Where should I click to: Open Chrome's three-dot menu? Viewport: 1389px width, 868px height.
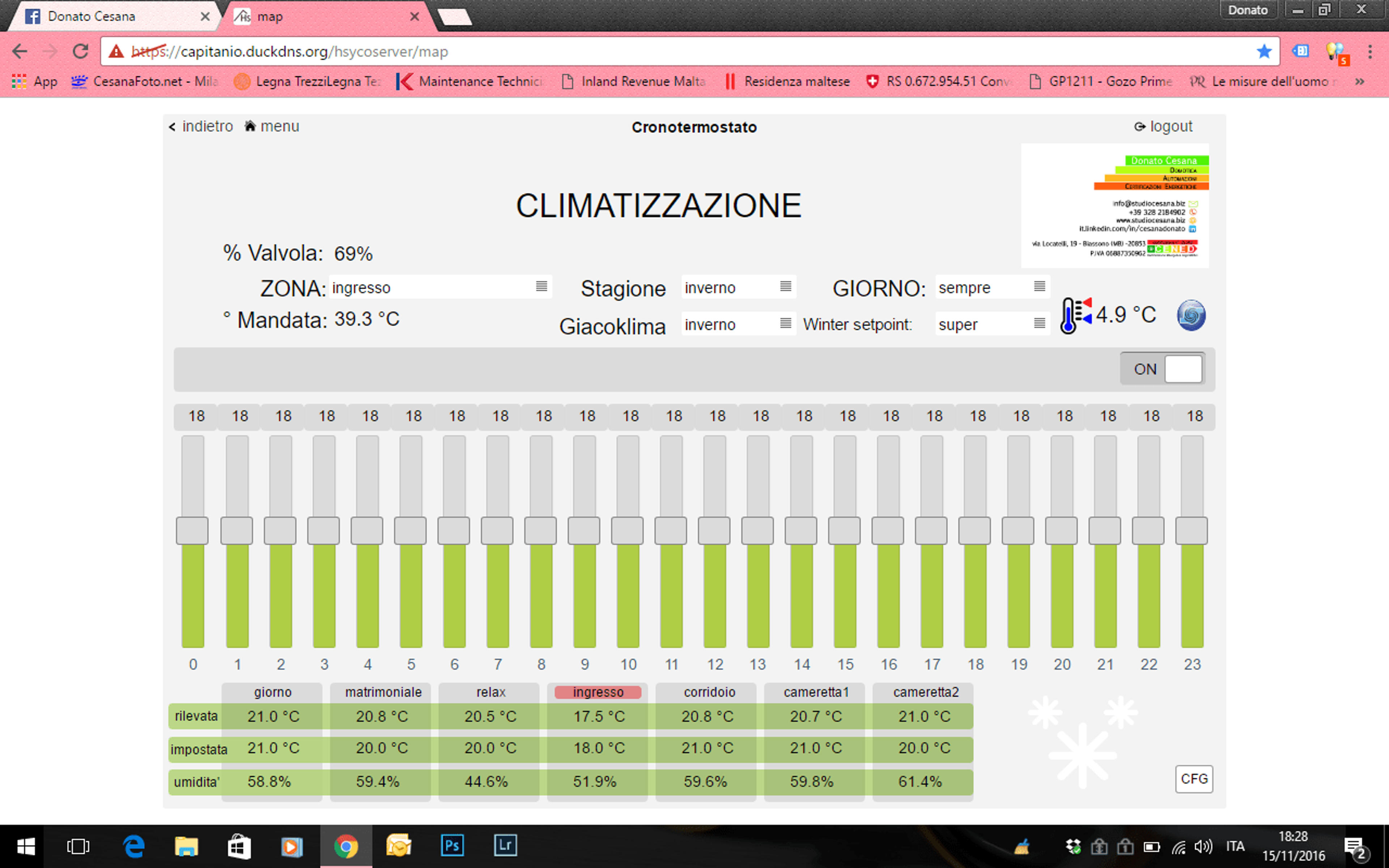1370,52
